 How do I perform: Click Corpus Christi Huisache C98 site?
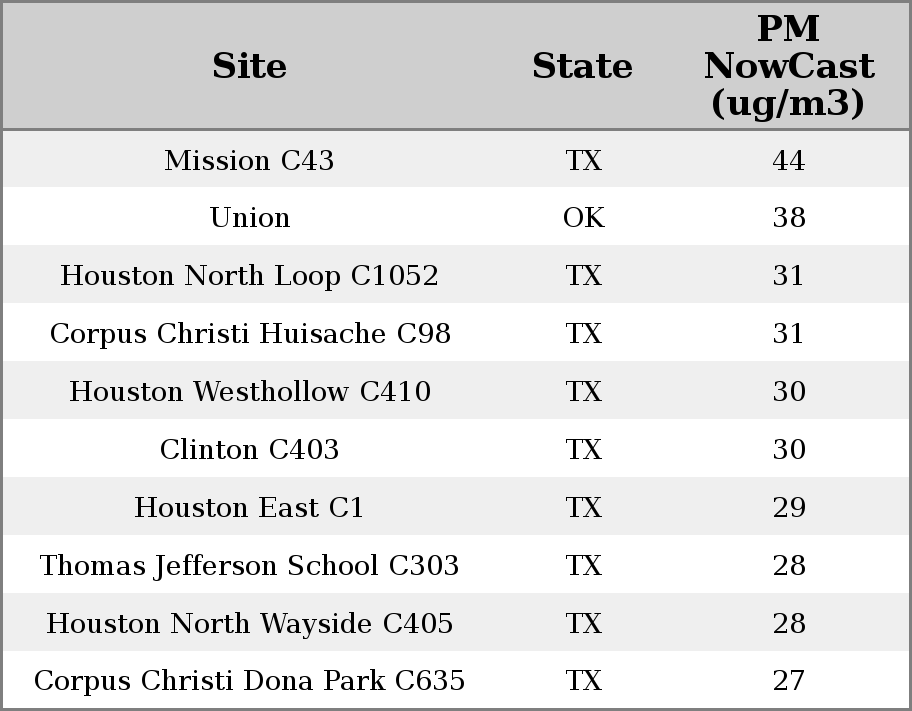click(250, 334)
